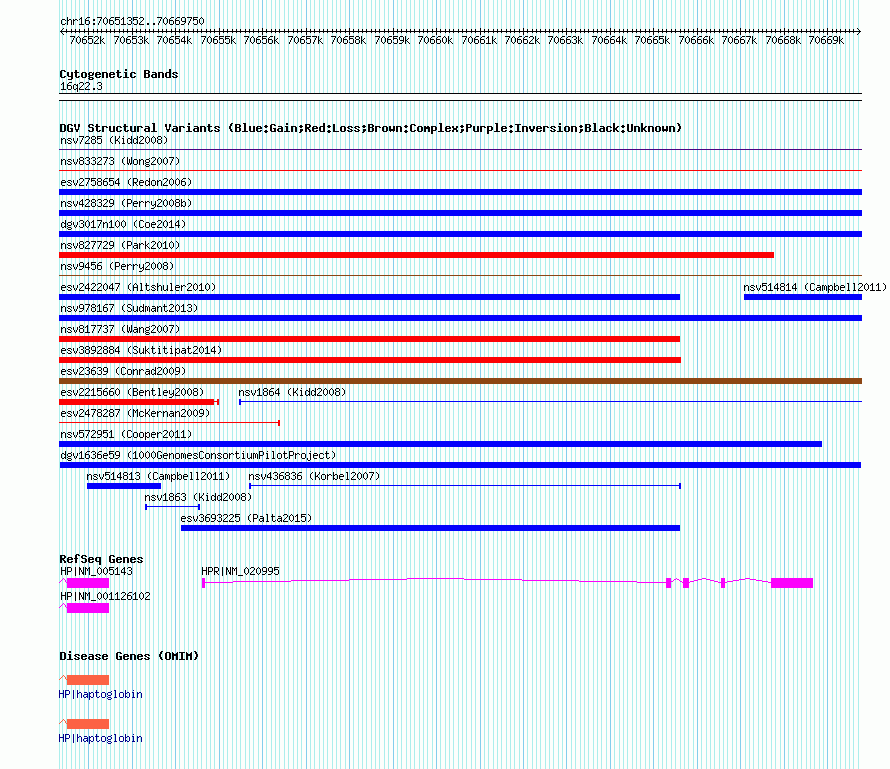Screen dimensions: 890x769
Task: Select the second orange haptoglobin OMIM block
Action: pos(87,724)
